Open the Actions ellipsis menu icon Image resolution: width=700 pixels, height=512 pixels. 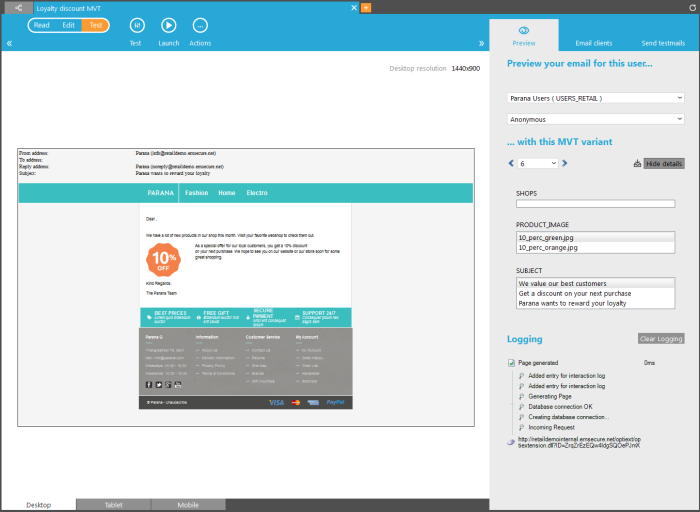200,25
